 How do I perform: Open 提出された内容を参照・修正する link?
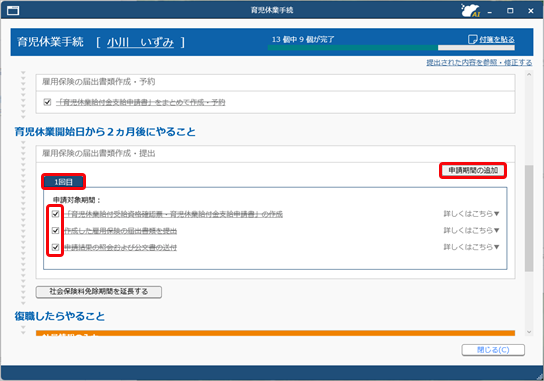[x=479, y=62]
